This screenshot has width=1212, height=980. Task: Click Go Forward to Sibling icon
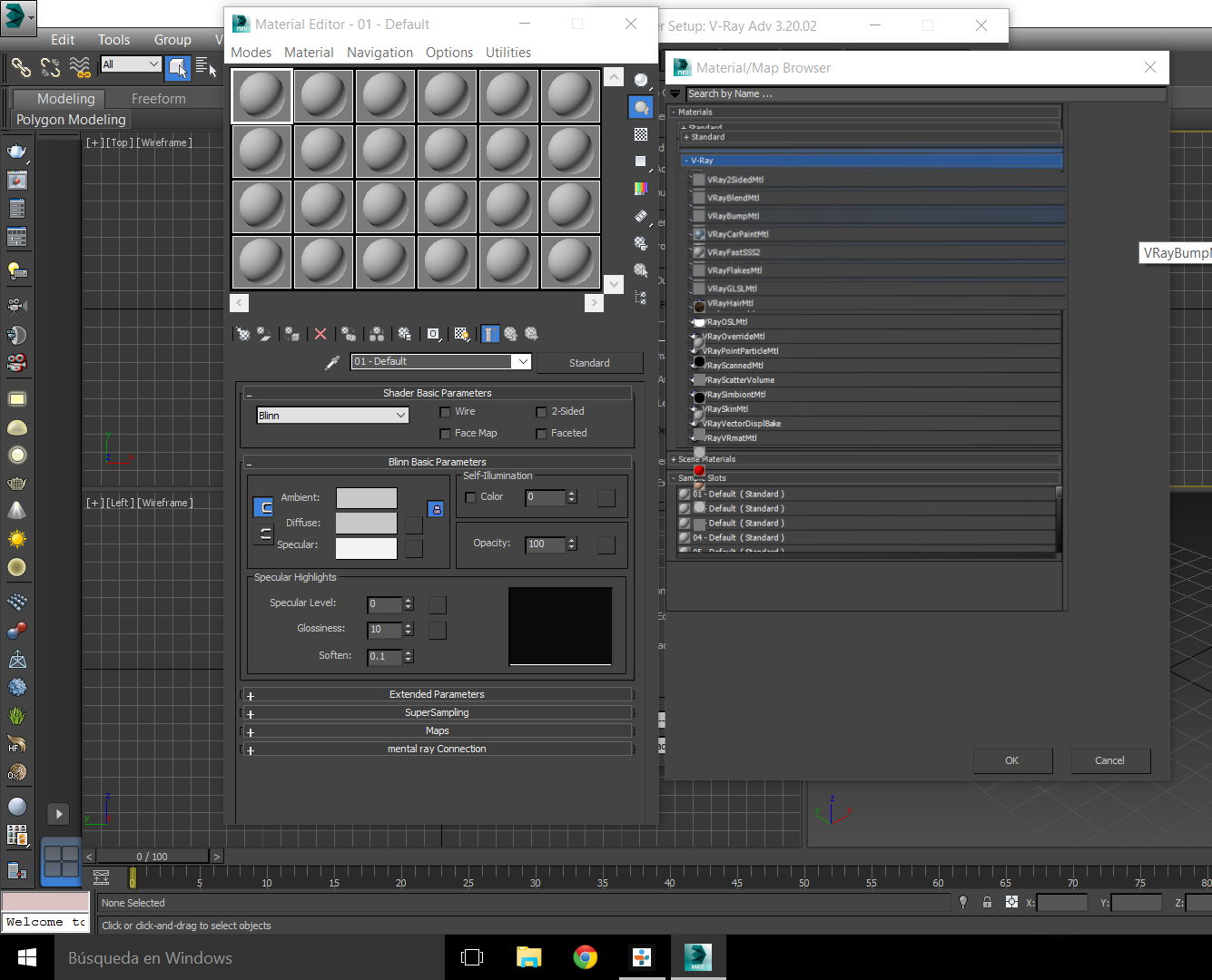532,334
